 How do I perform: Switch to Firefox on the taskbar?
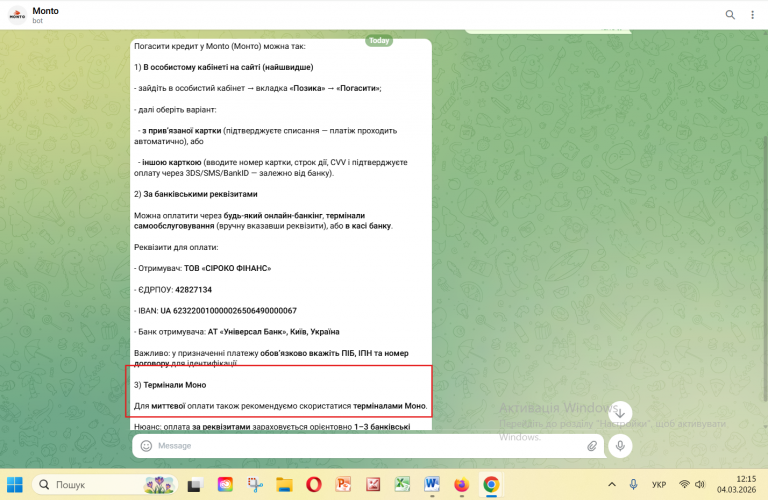[x=461, y=485]
